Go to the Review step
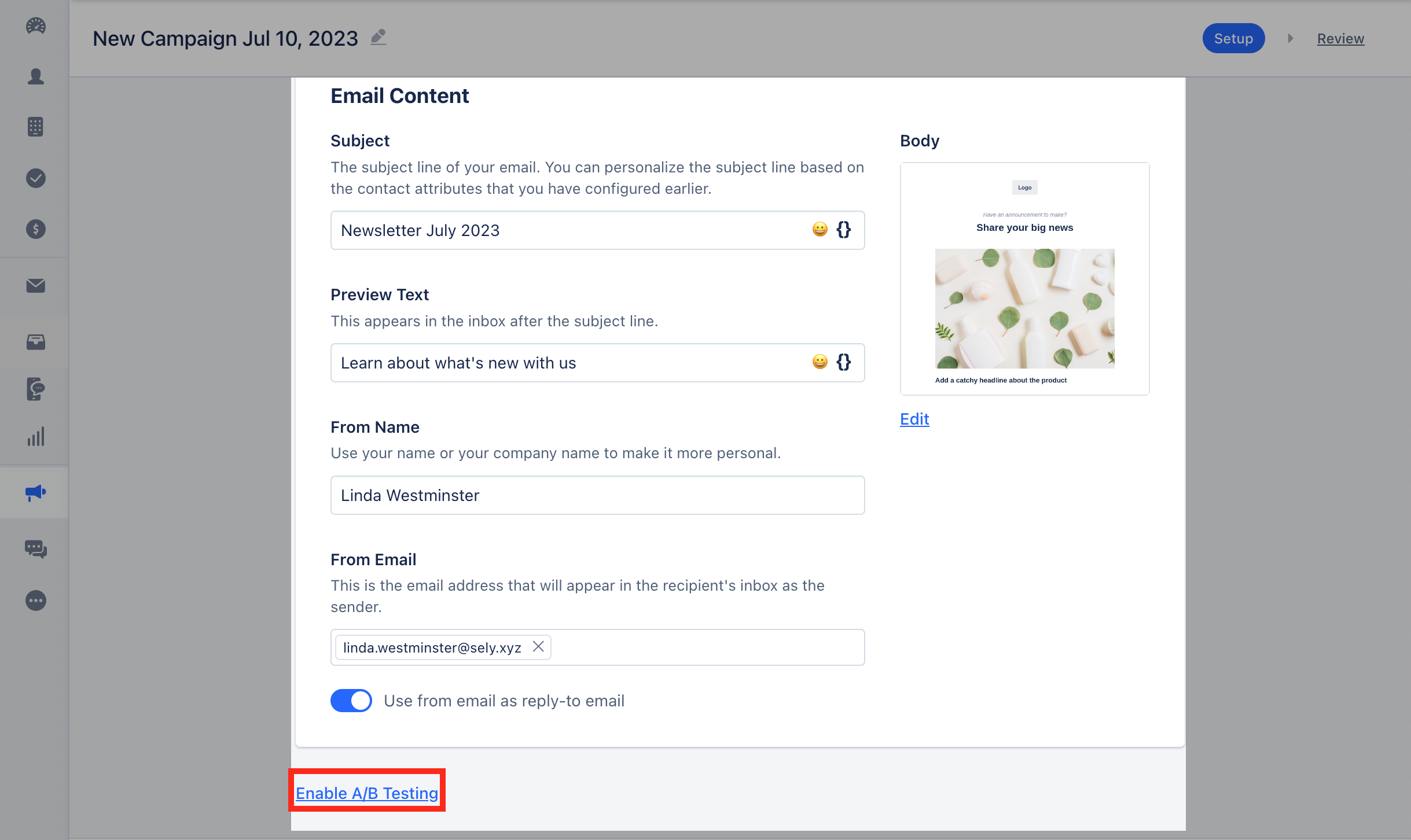Screen dimensions: 1411x840 coord(1340,38)
